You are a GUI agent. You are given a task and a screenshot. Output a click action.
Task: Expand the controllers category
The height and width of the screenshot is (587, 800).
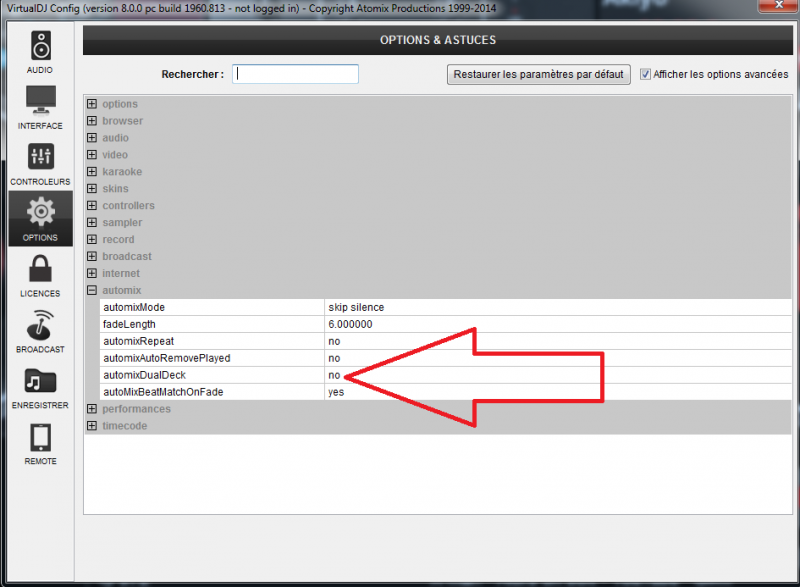point(92,206)
